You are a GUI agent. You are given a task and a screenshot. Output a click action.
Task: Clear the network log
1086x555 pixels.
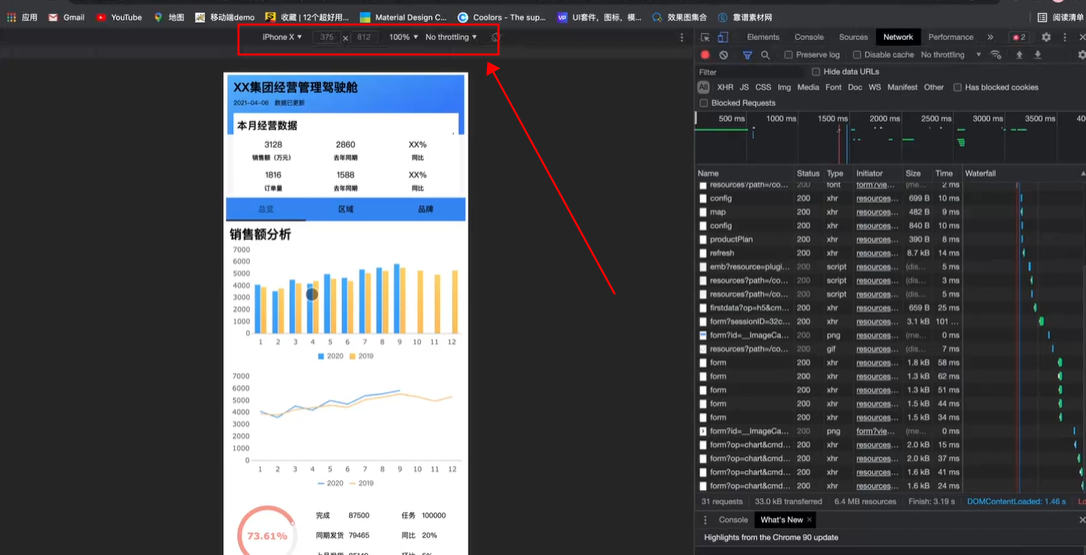coord(724,55)
